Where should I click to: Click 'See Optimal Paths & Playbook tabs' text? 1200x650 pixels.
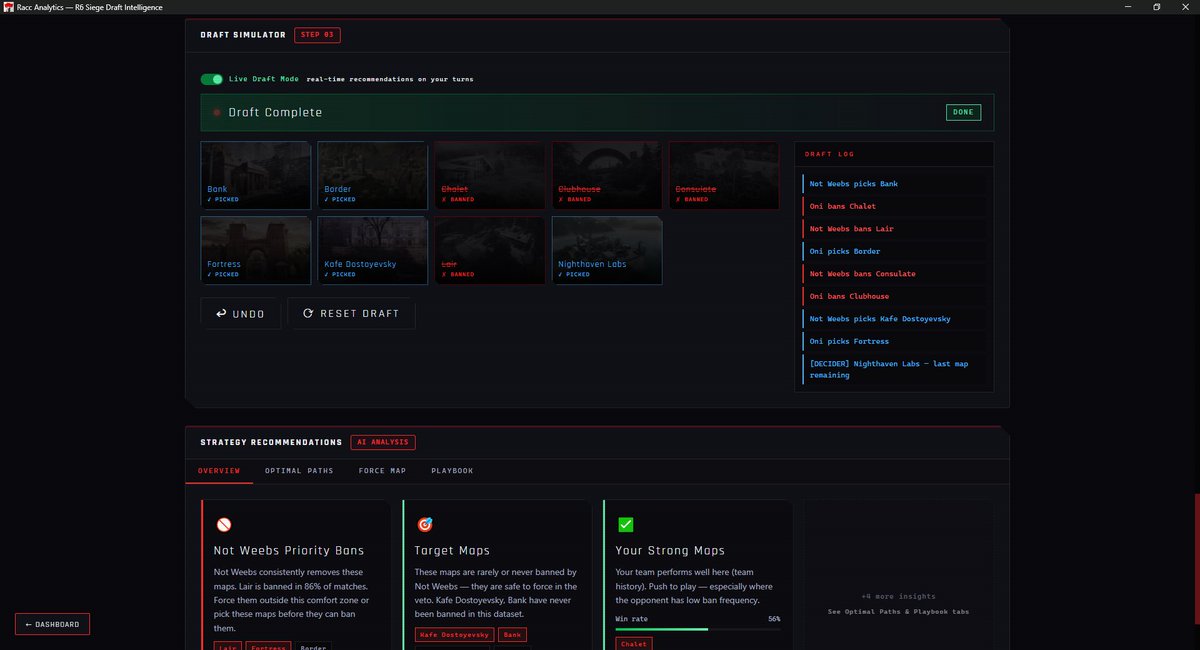[899, 611]
